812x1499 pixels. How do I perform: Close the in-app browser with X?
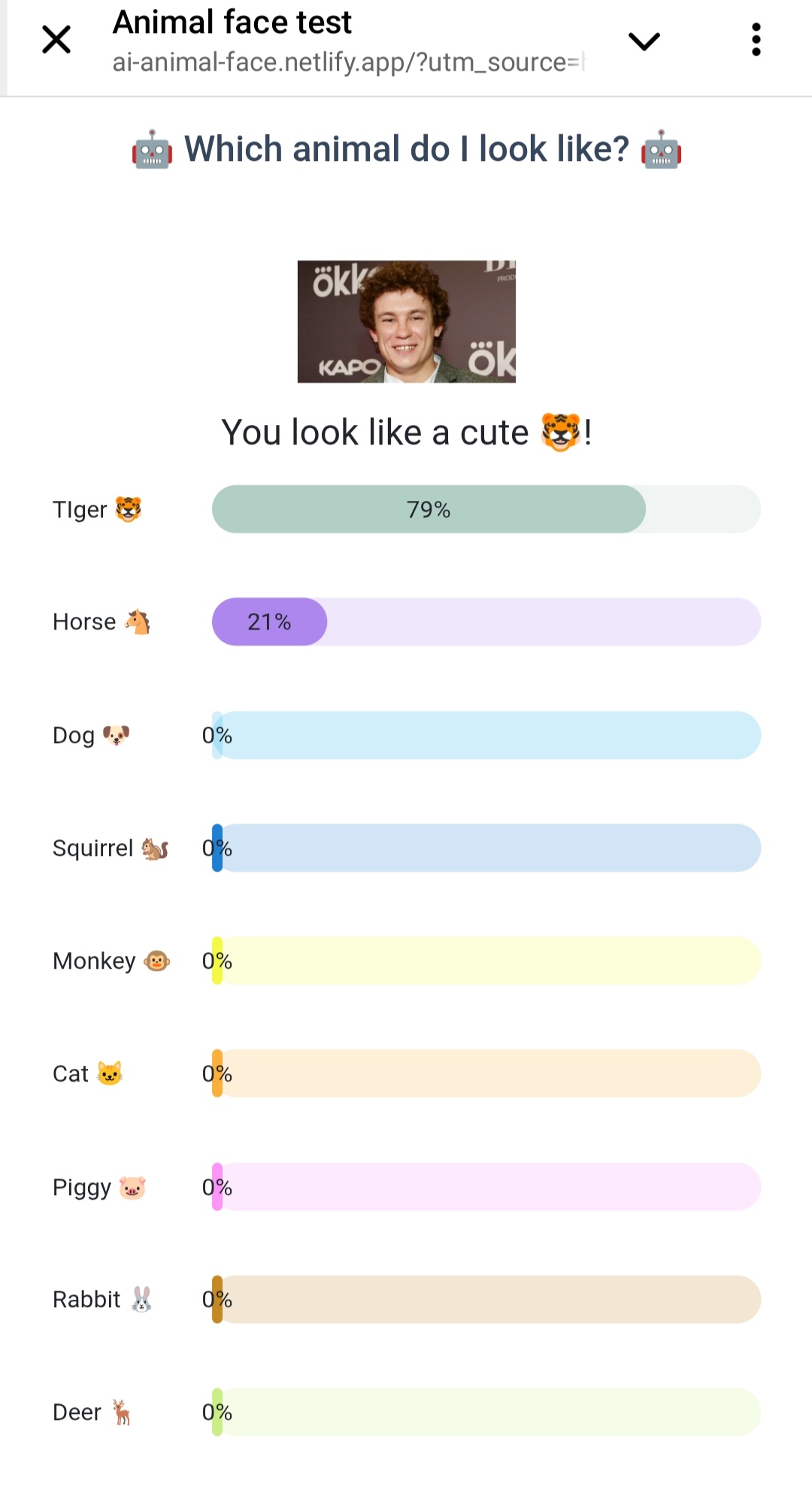(x=56, y=39)
